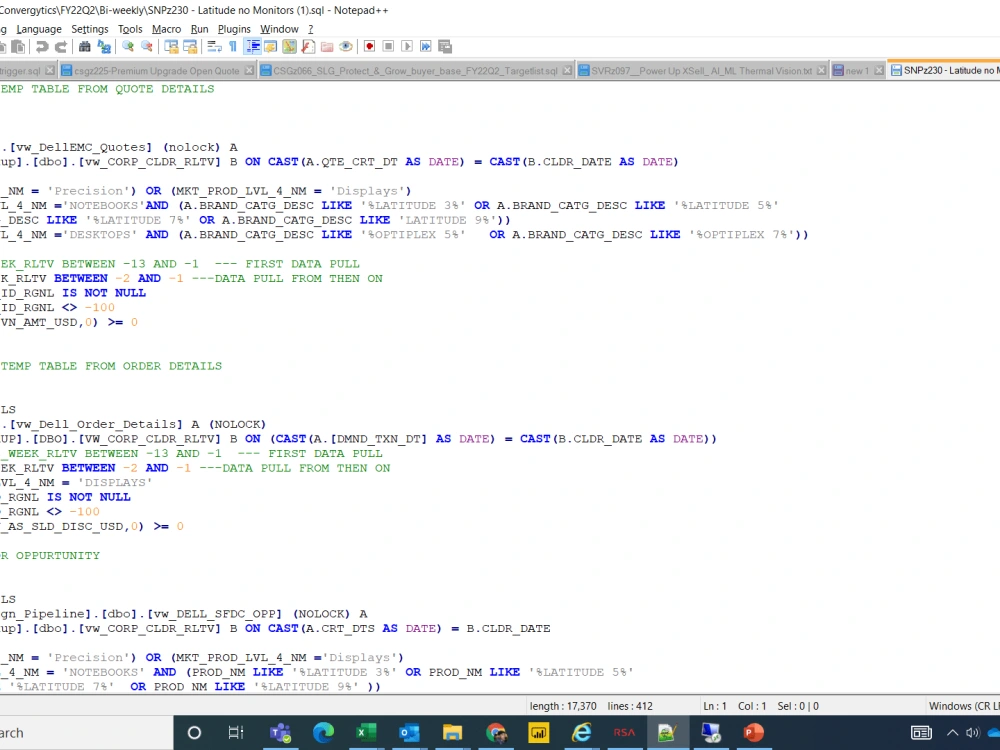The width and height of the screenshot is (1000, 750).
Task: Click the Zoom In magnifier icon
Action: point(128,47)
